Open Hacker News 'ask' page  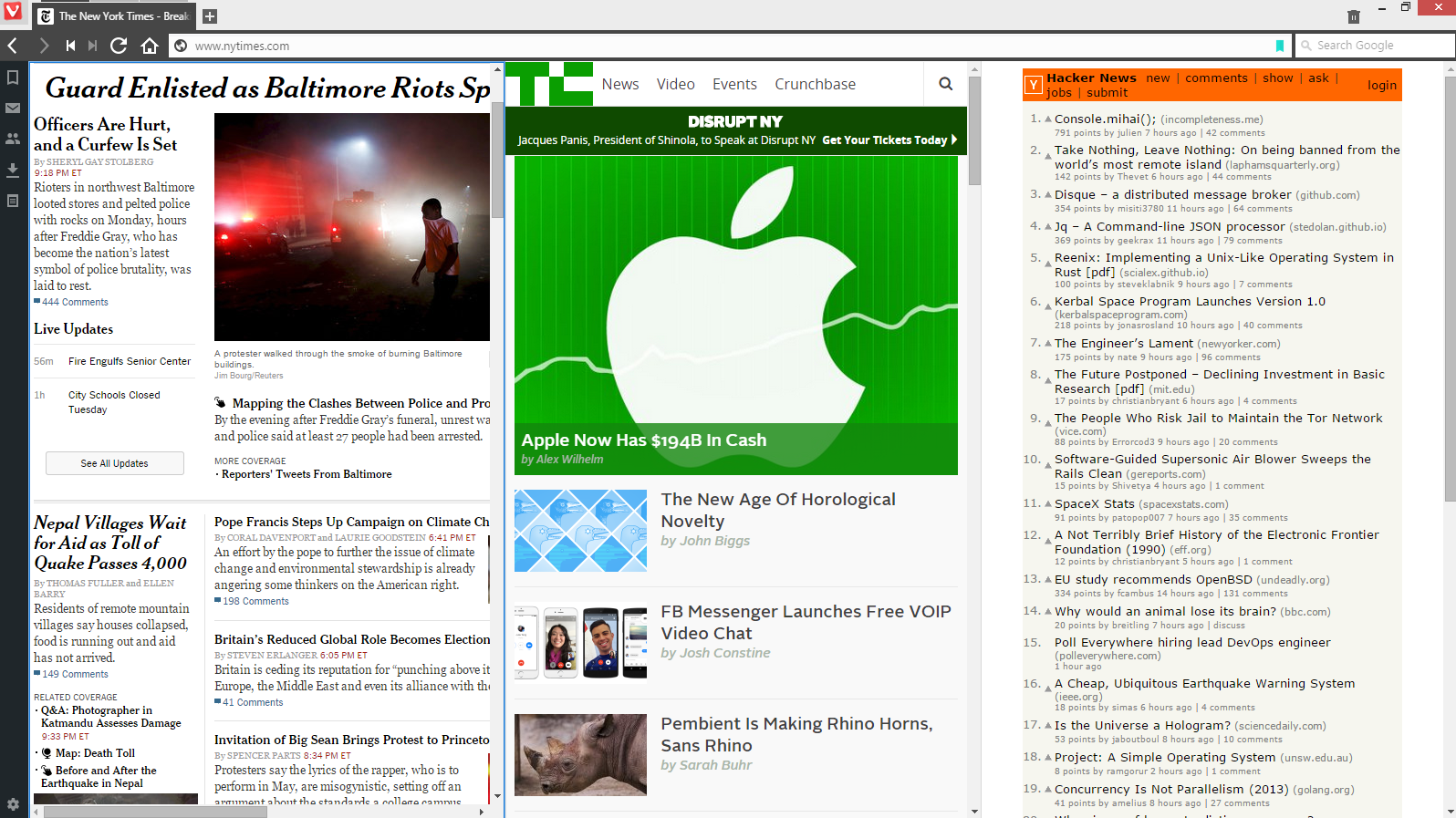(x=1318, y=78)
